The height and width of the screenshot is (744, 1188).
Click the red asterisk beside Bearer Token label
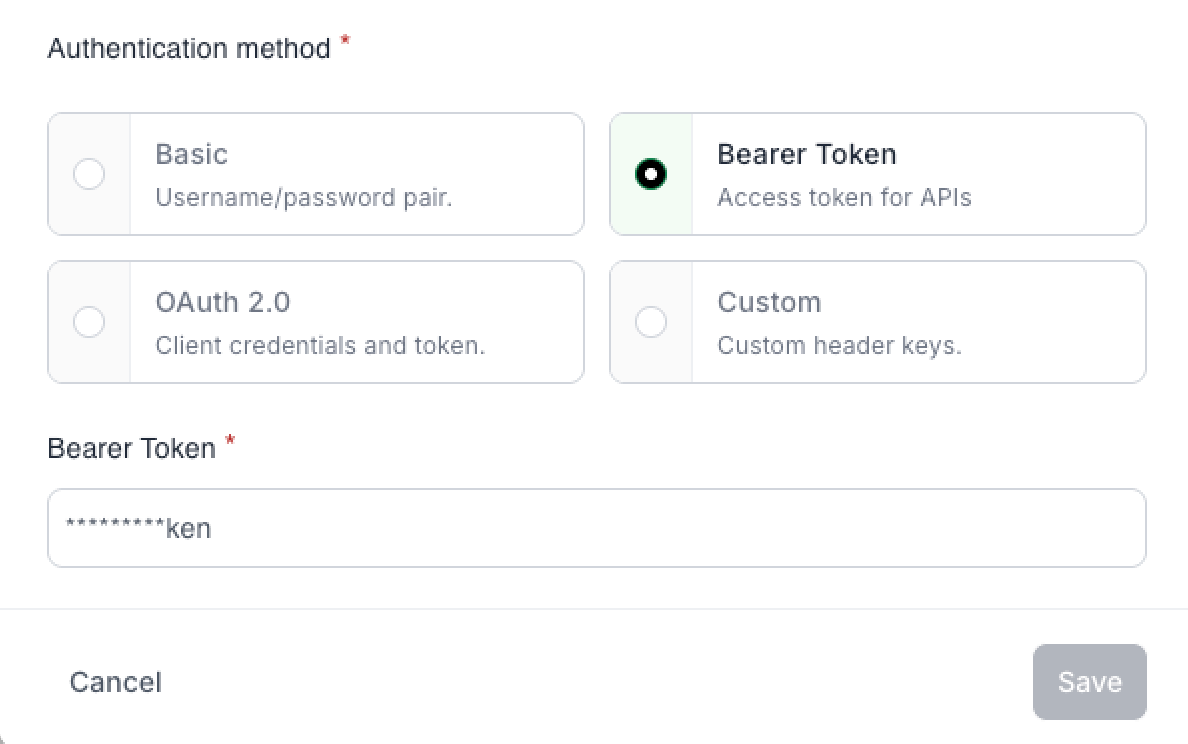click(x=230, y=442)
